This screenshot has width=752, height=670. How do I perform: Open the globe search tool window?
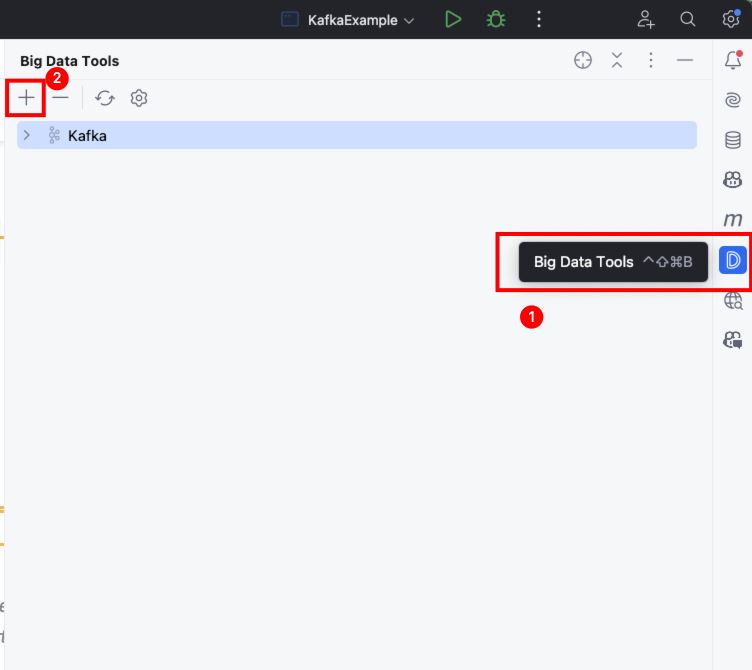(733, 301)
